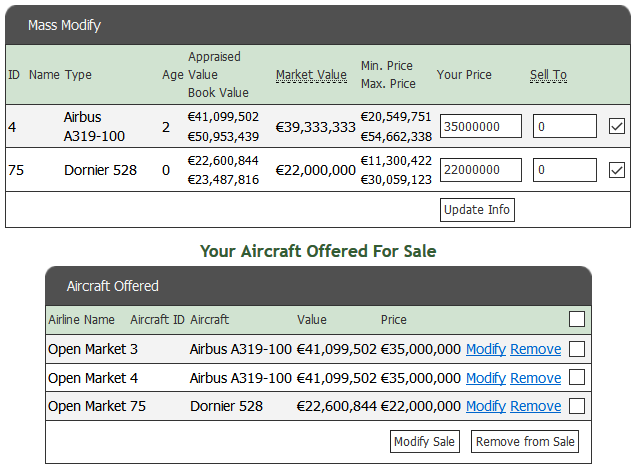Remove the Dornier 528 offer via link
This screenshot has height=470, width=636.
click(535, 406)
